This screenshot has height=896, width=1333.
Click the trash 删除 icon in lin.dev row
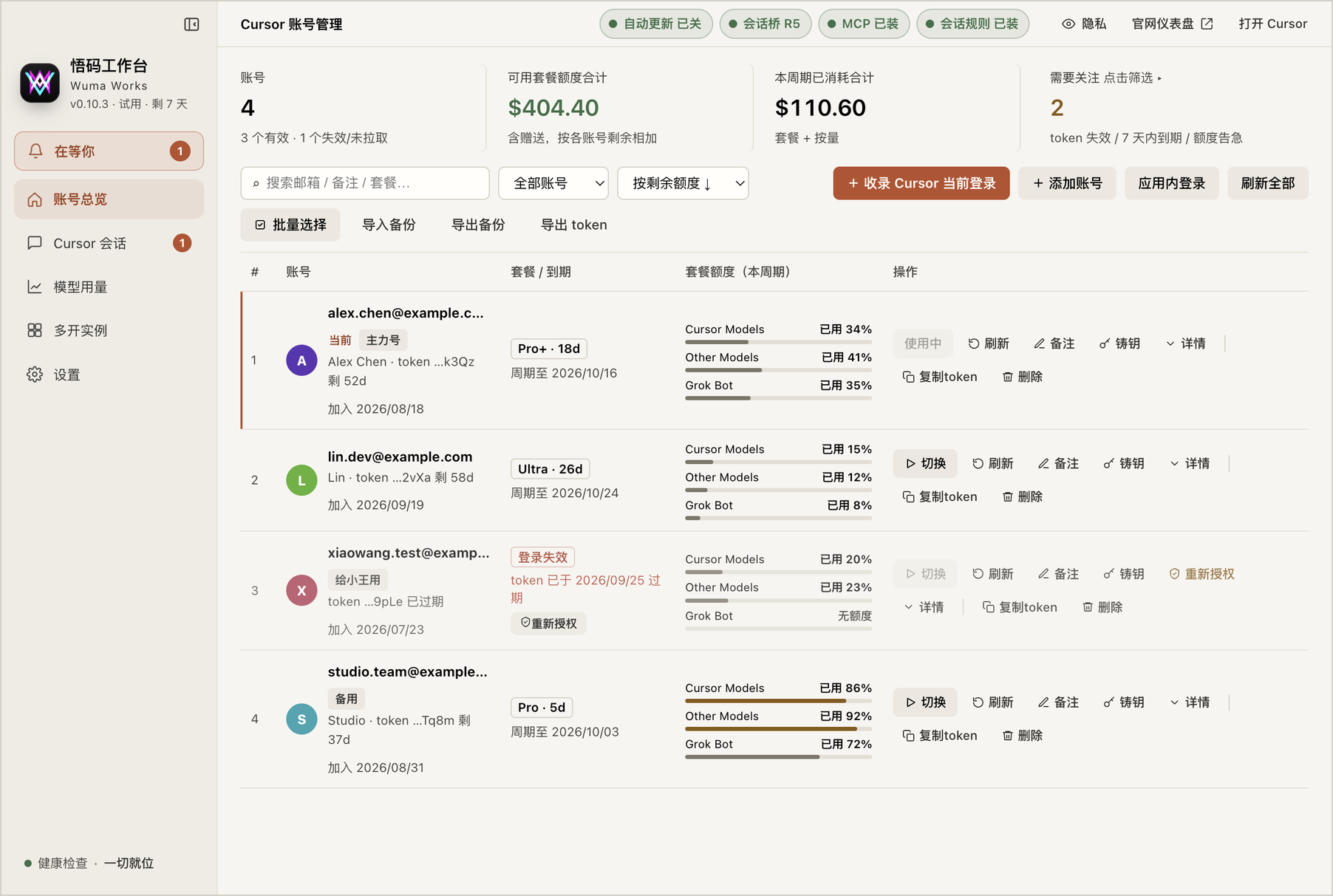point(1007,496)
